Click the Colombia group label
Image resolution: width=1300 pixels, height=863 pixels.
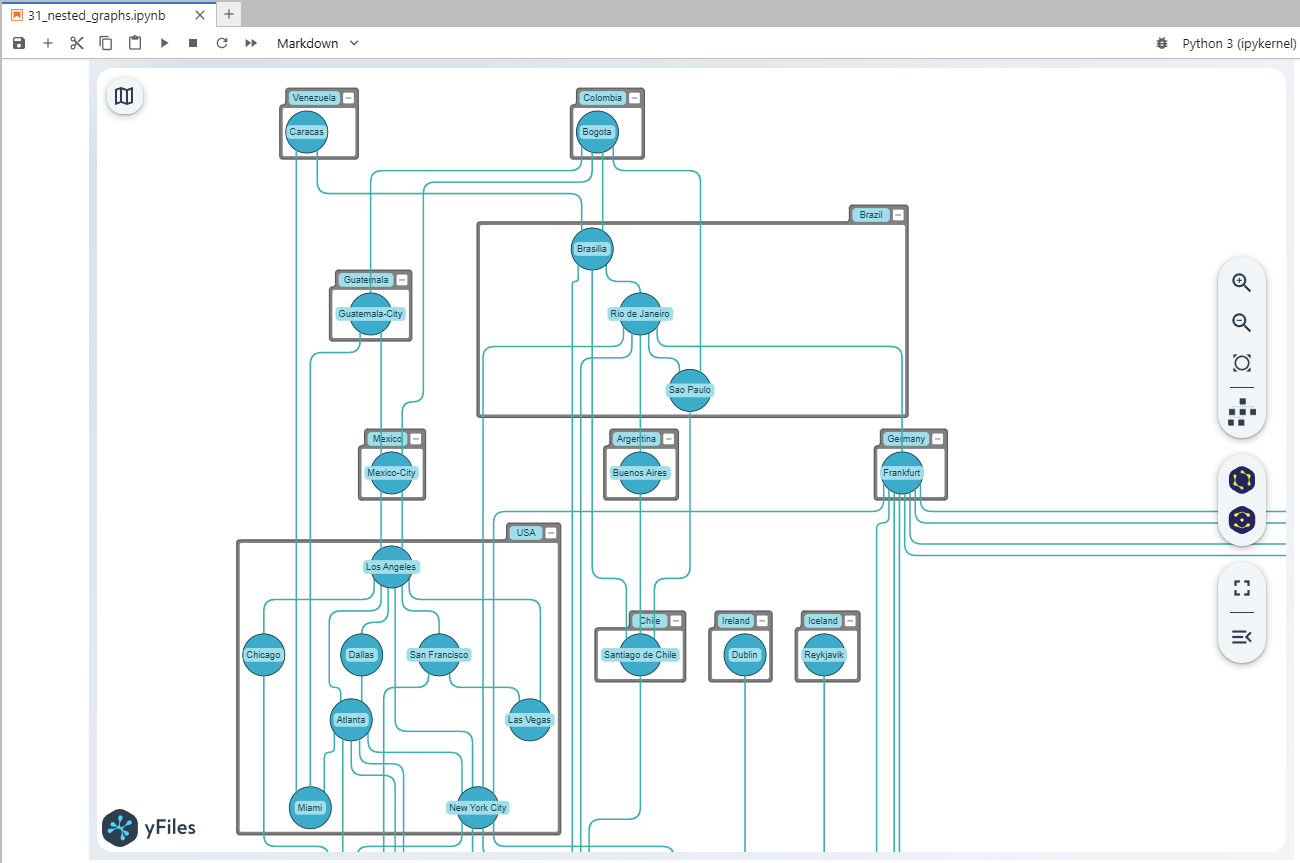[x=602, y=98]
